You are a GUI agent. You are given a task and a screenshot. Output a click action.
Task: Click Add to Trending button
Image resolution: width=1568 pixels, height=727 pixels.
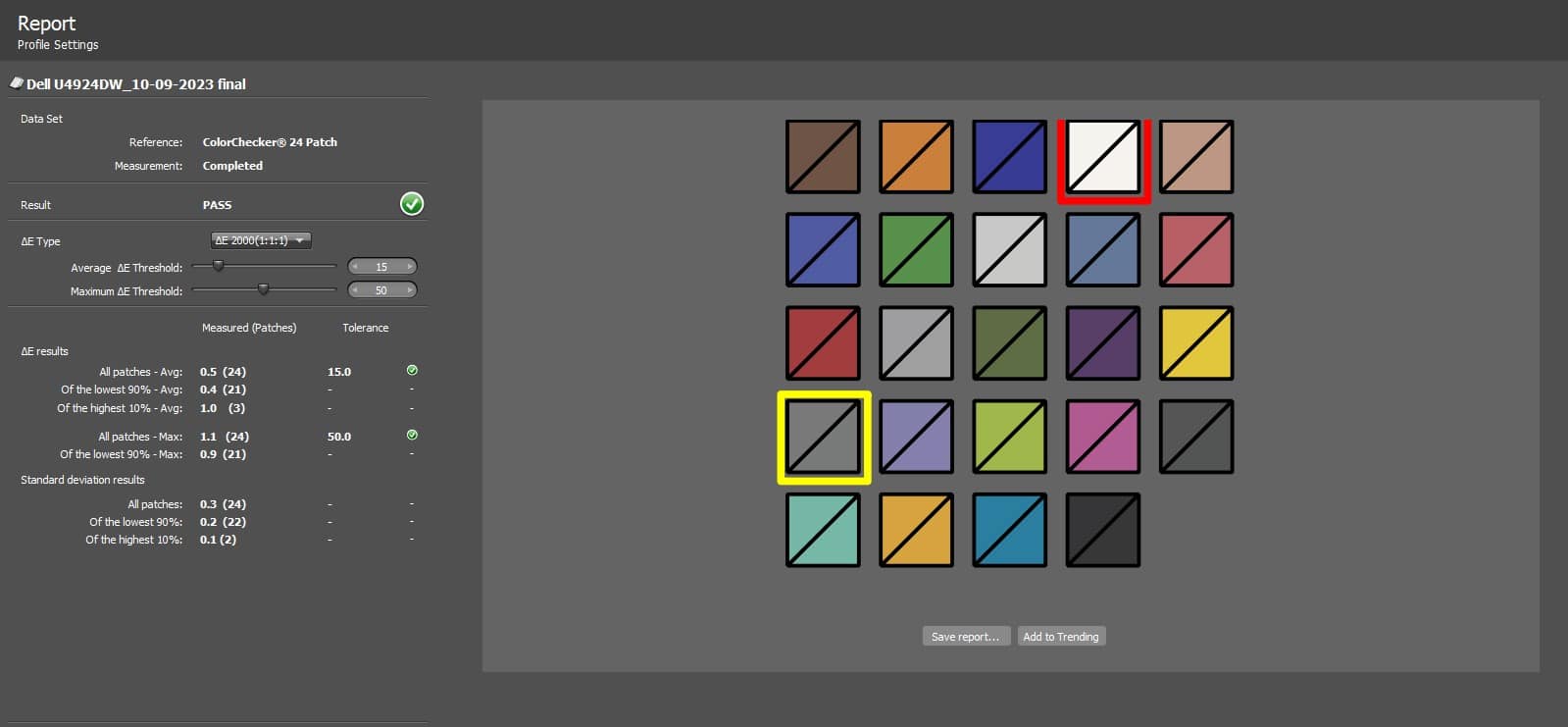1060,637
